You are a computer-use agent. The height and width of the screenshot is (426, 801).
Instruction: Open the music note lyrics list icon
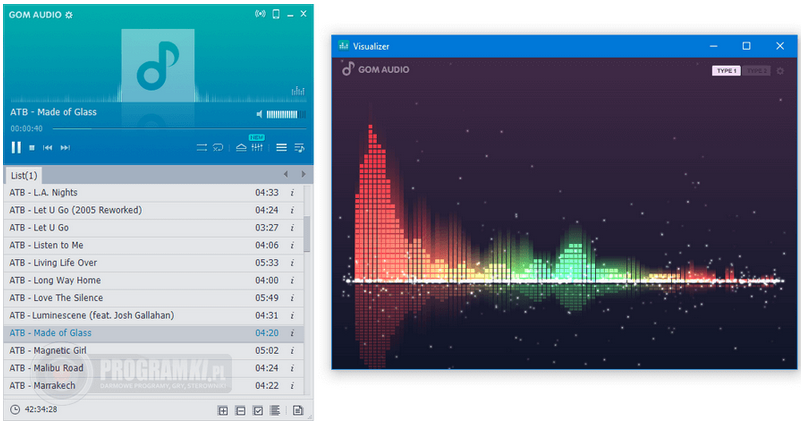[299, 148]
